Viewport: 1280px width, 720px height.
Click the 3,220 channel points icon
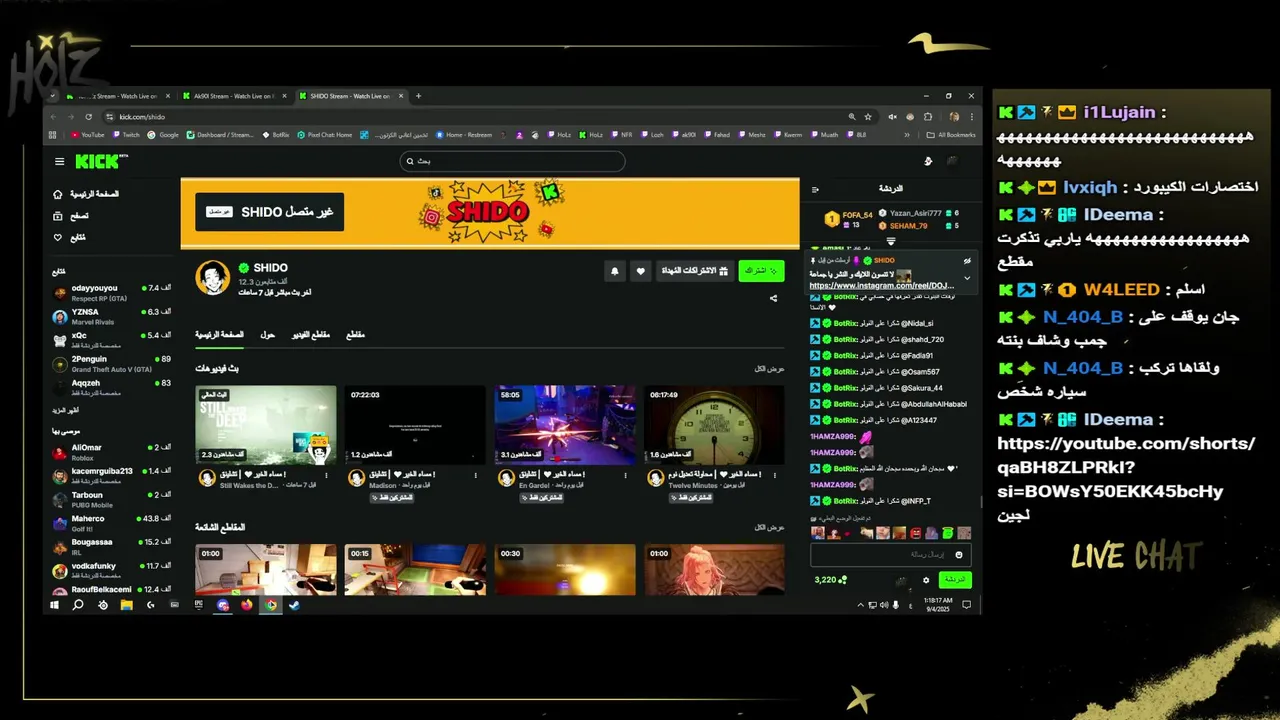pyautogui.click(x=843, y=580)
